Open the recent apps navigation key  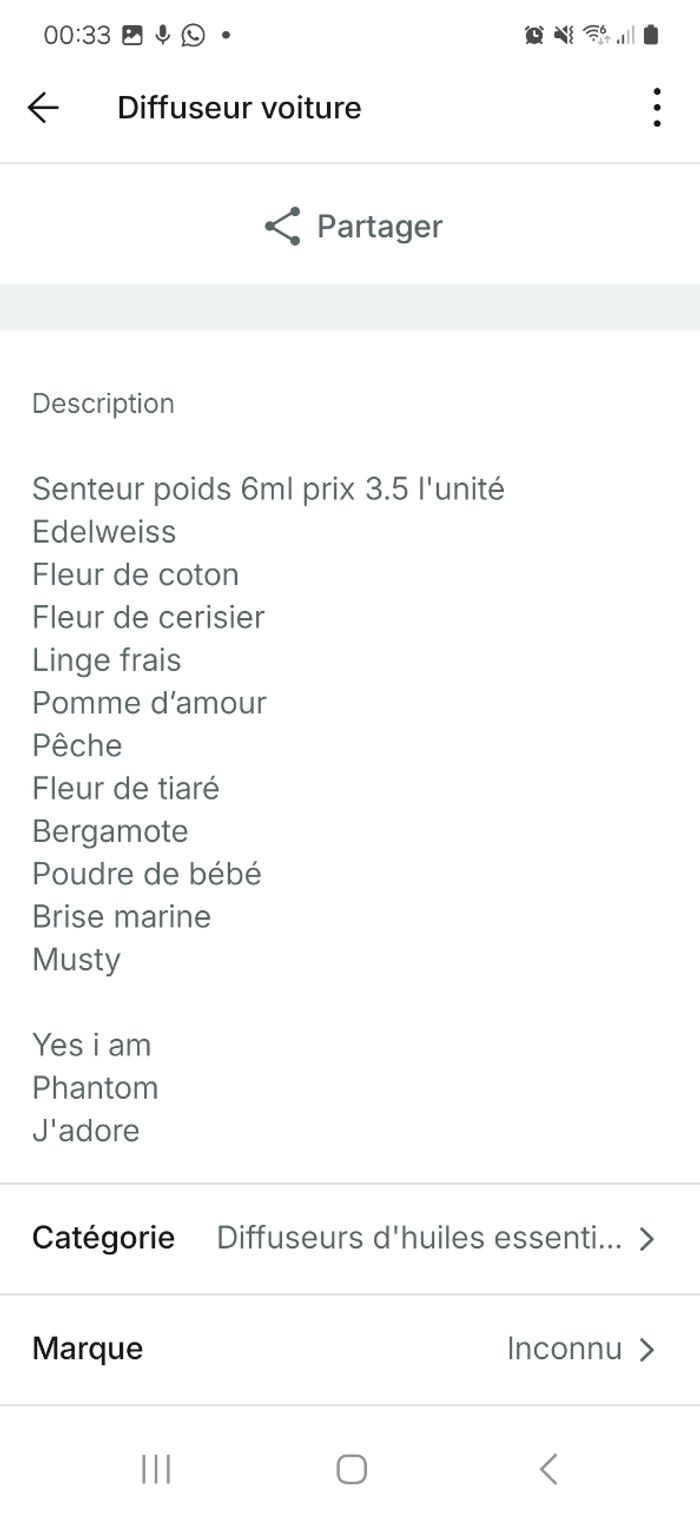coord(155,1469)
